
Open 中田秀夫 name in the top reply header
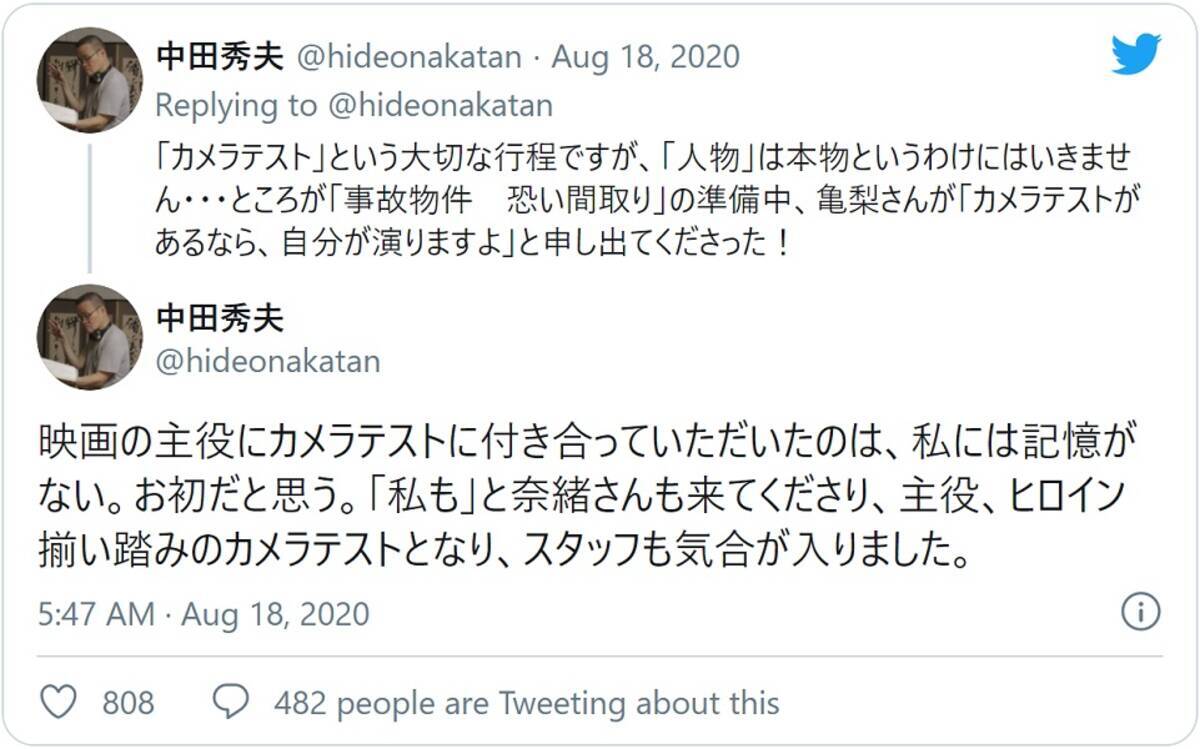point(220,56)
